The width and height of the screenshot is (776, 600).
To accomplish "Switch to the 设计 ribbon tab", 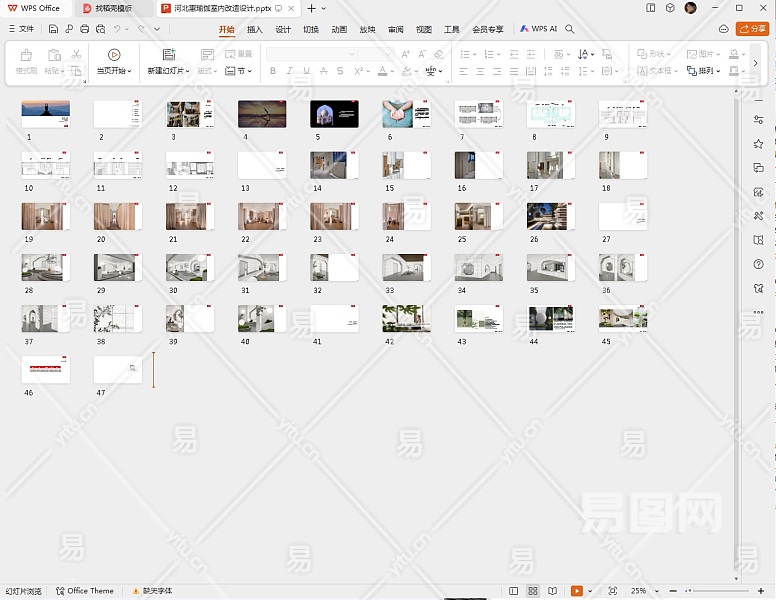I will [283, 29].
